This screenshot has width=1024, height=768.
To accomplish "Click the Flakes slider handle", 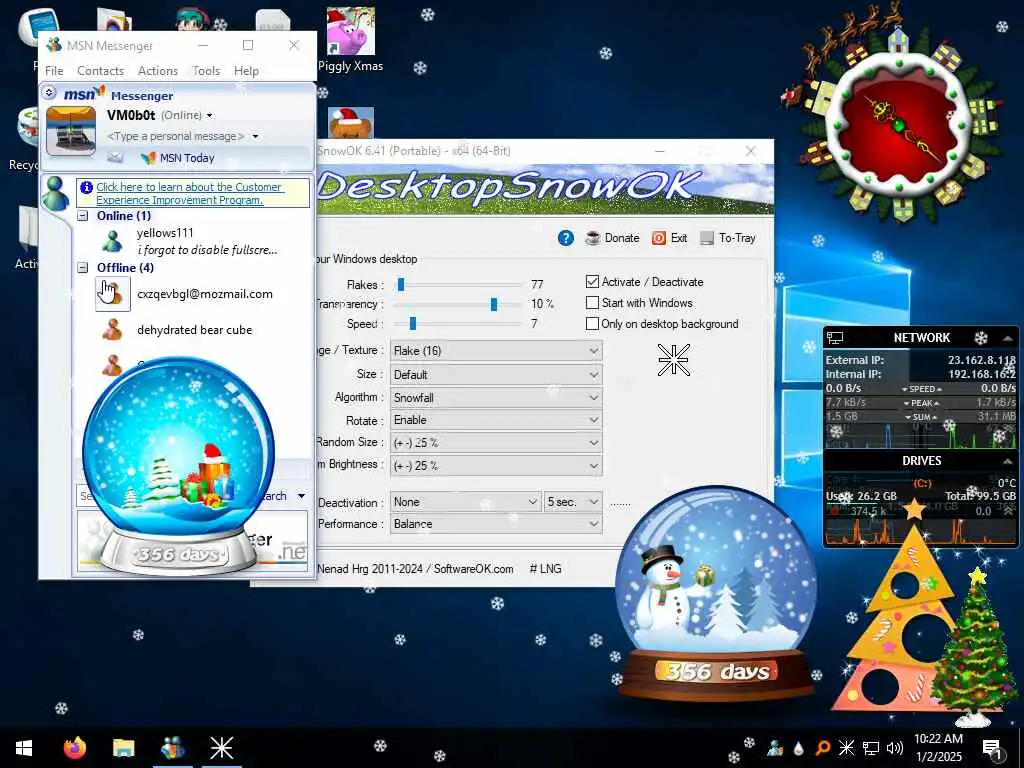I will (x=401, y=285).
